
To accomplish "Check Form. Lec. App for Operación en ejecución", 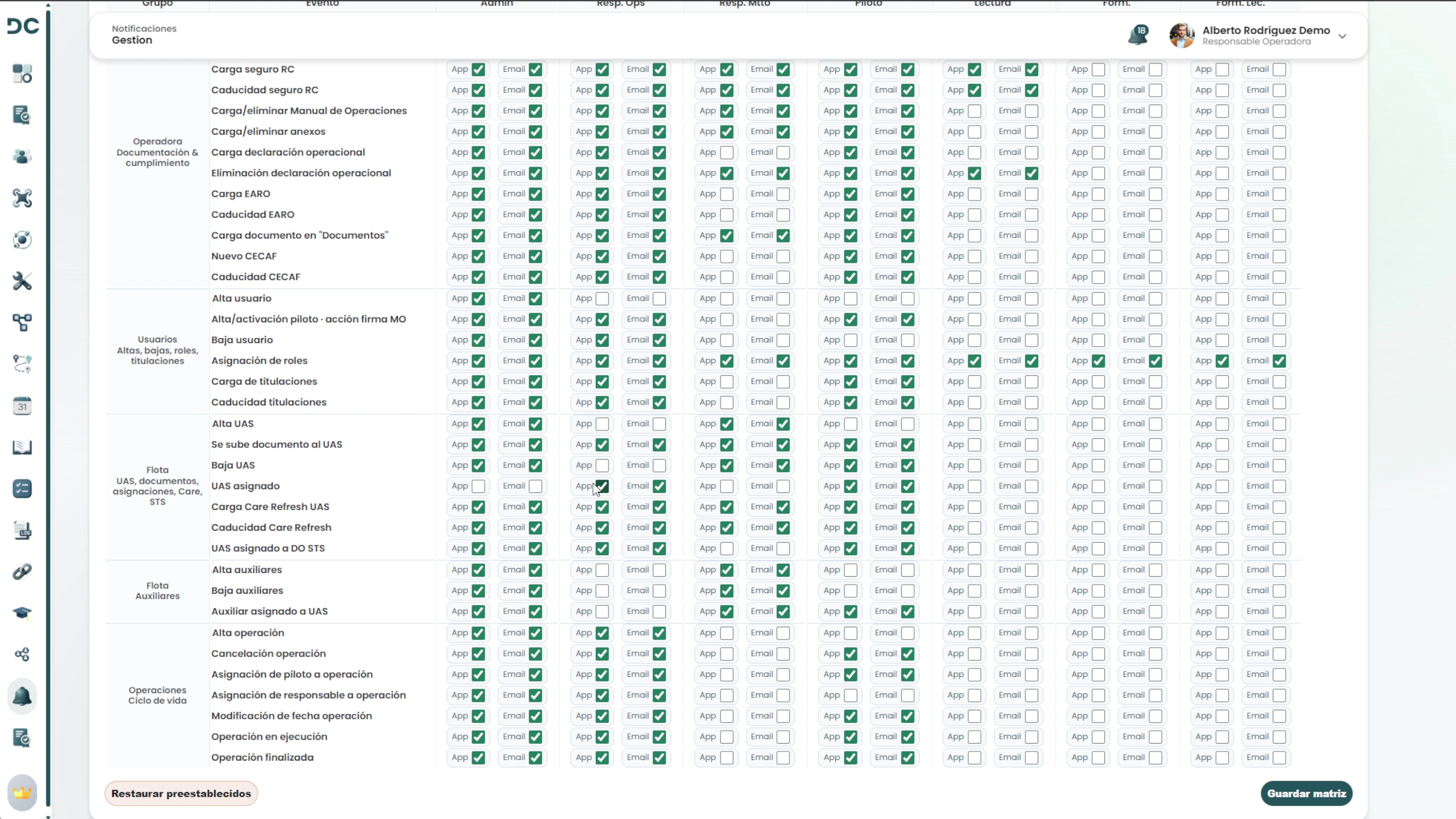I will coord(1222,737).
